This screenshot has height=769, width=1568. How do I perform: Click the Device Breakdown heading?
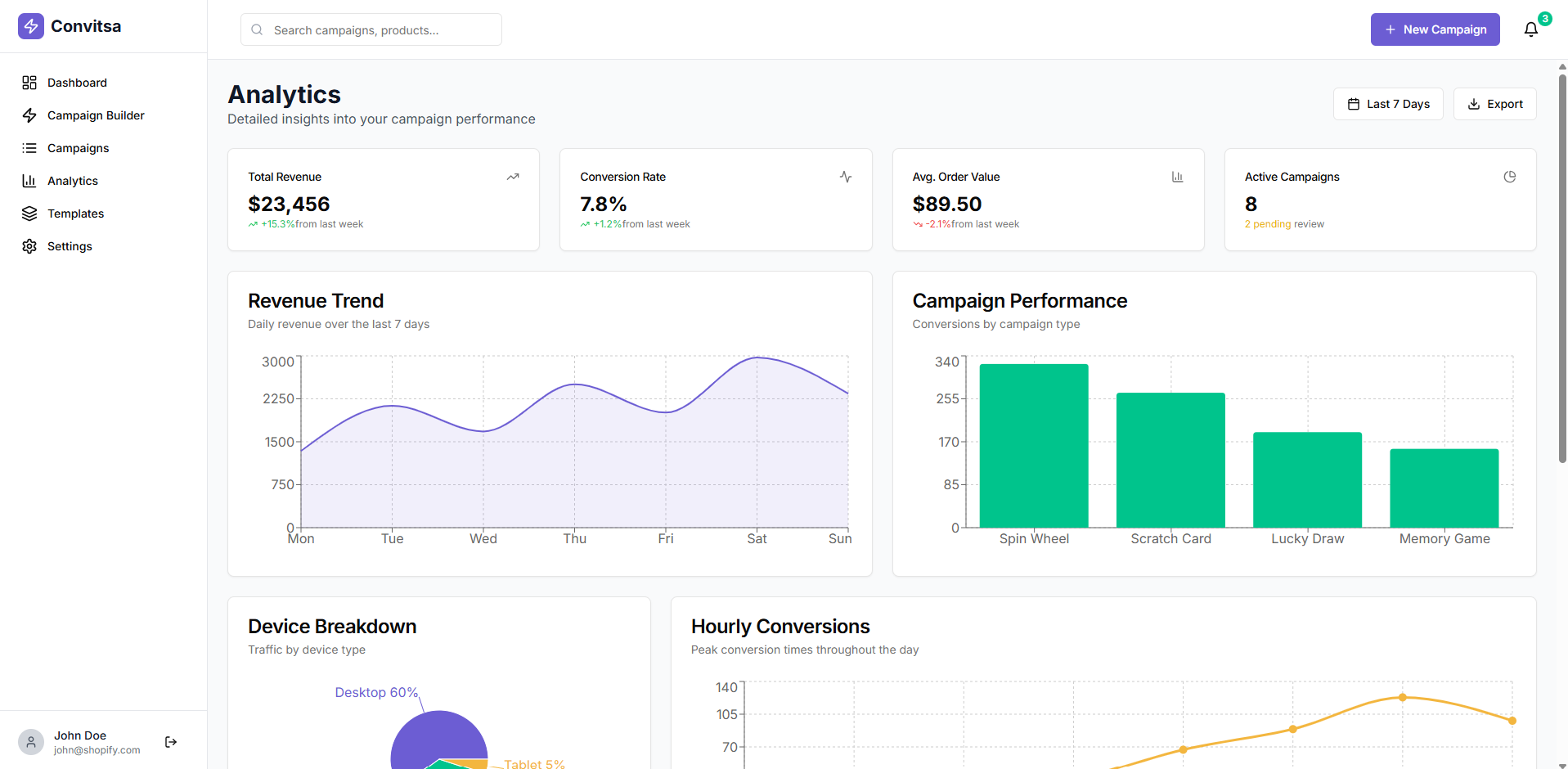point(332,627)
